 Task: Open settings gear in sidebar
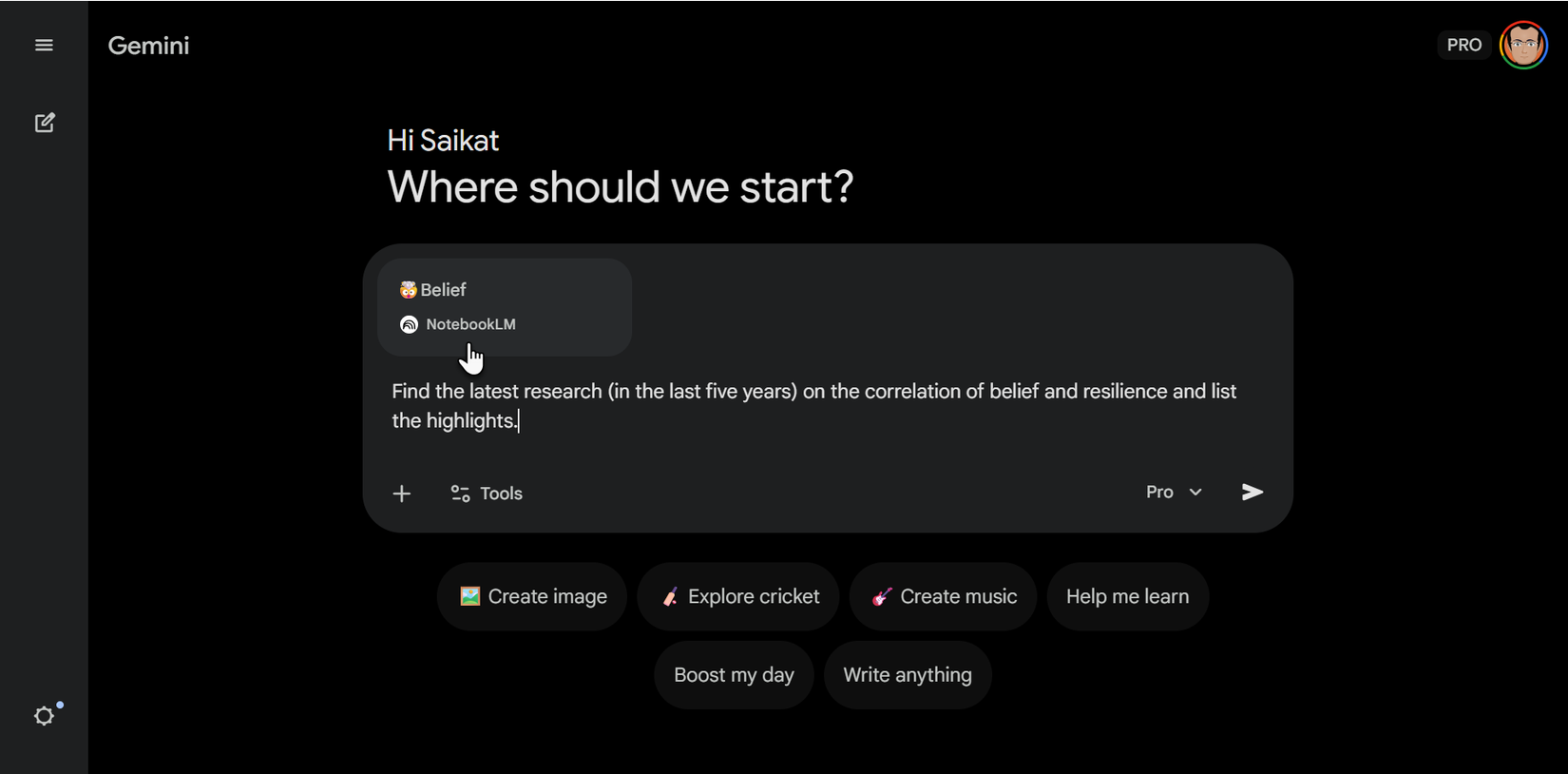(x=45, y=716)
